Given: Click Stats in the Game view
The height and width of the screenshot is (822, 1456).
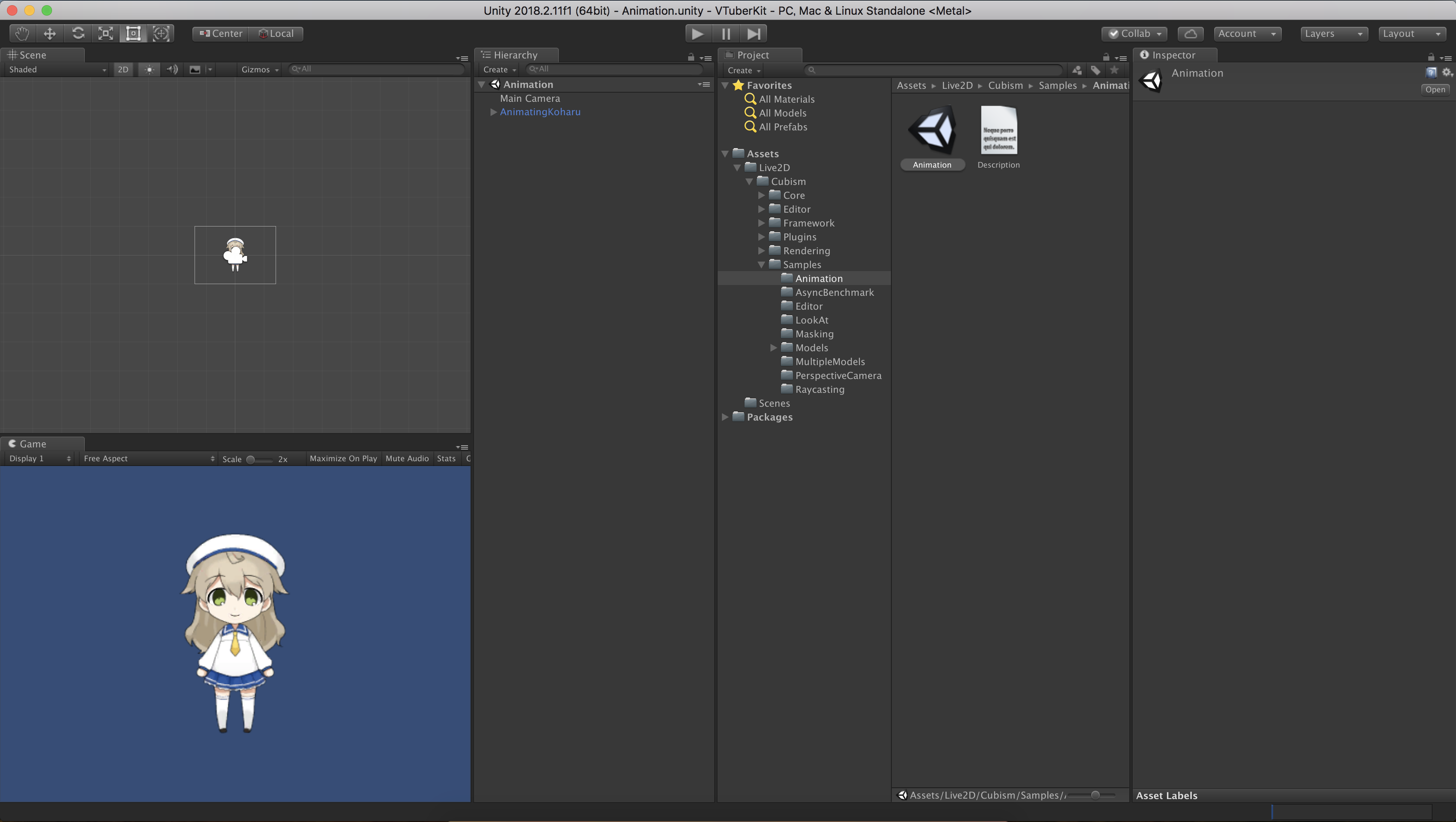Looking at the screenshot, I should coord(446,459).
